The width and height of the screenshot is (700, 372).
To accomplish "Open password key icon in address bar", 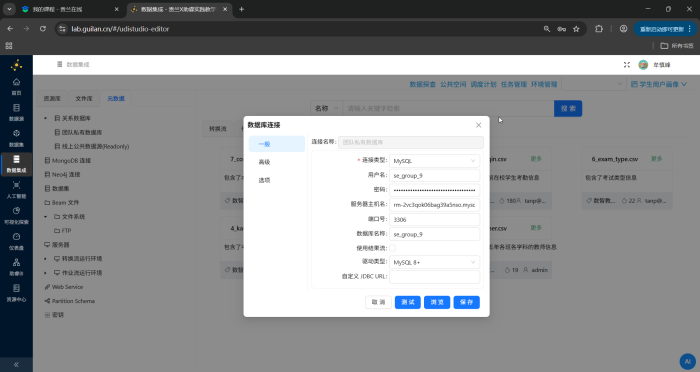I will (x=561, y=29).
